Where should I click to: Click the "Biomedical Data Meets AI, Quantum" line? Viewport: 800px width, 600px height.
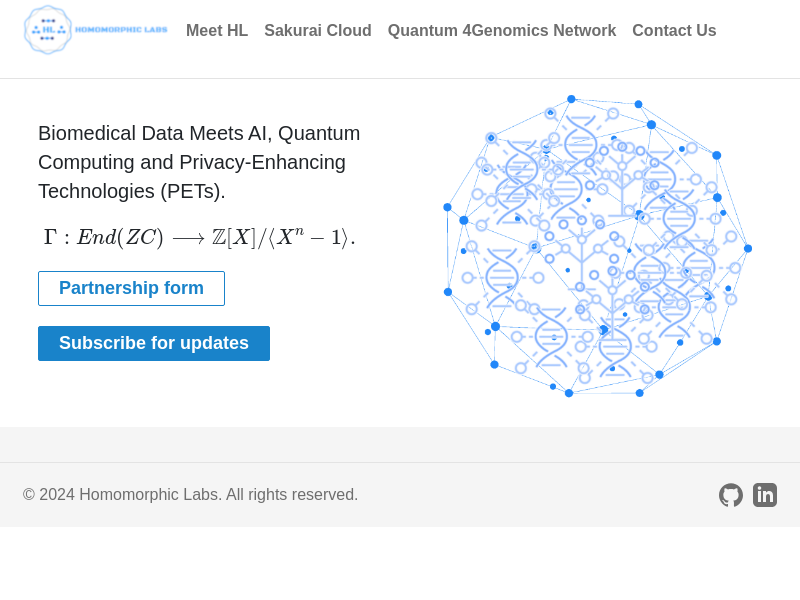click(x=199, y=133)
